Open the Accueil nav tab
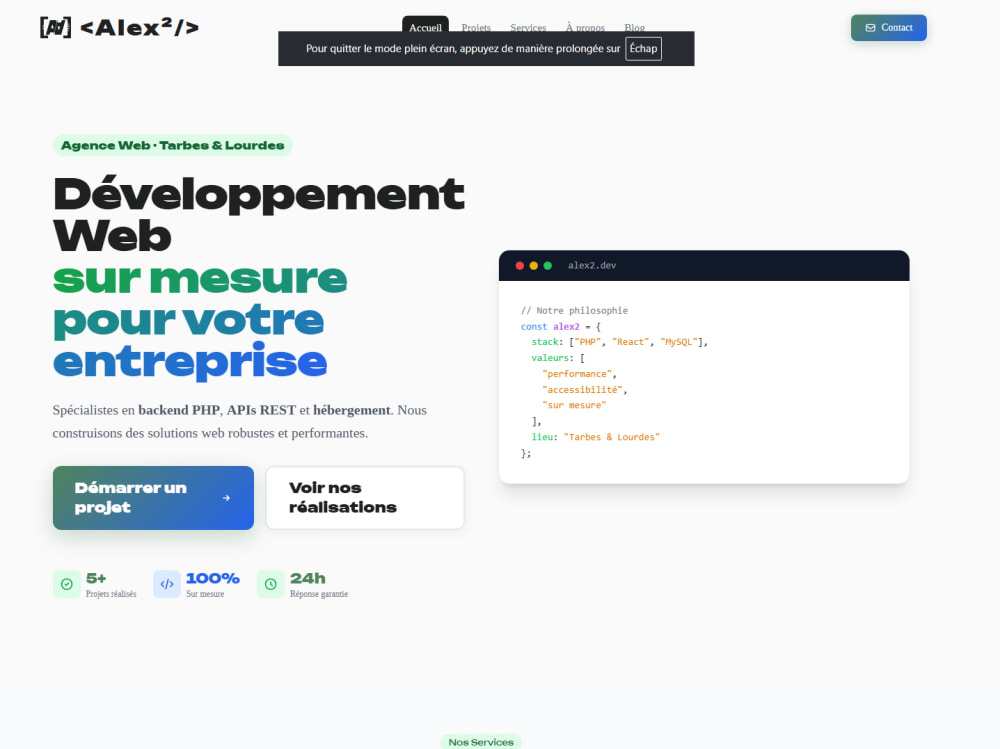This screenshot has height=749, width=1000. coord(425,26)
